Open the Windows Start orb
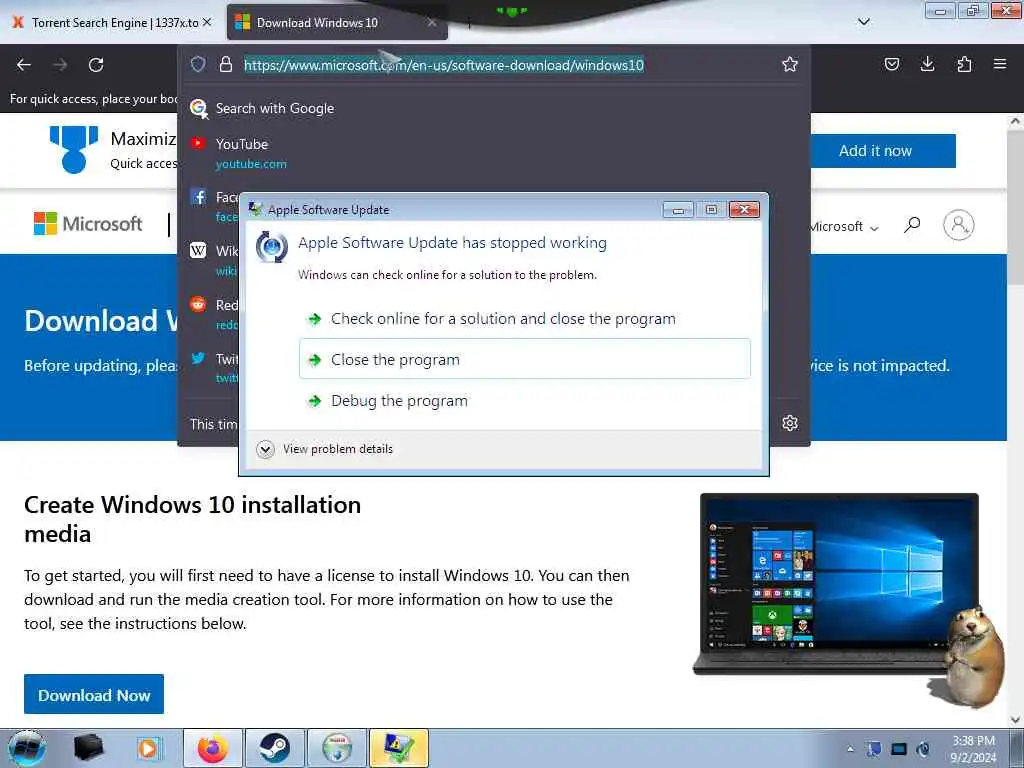1024x768 pixels. point(27,748)
